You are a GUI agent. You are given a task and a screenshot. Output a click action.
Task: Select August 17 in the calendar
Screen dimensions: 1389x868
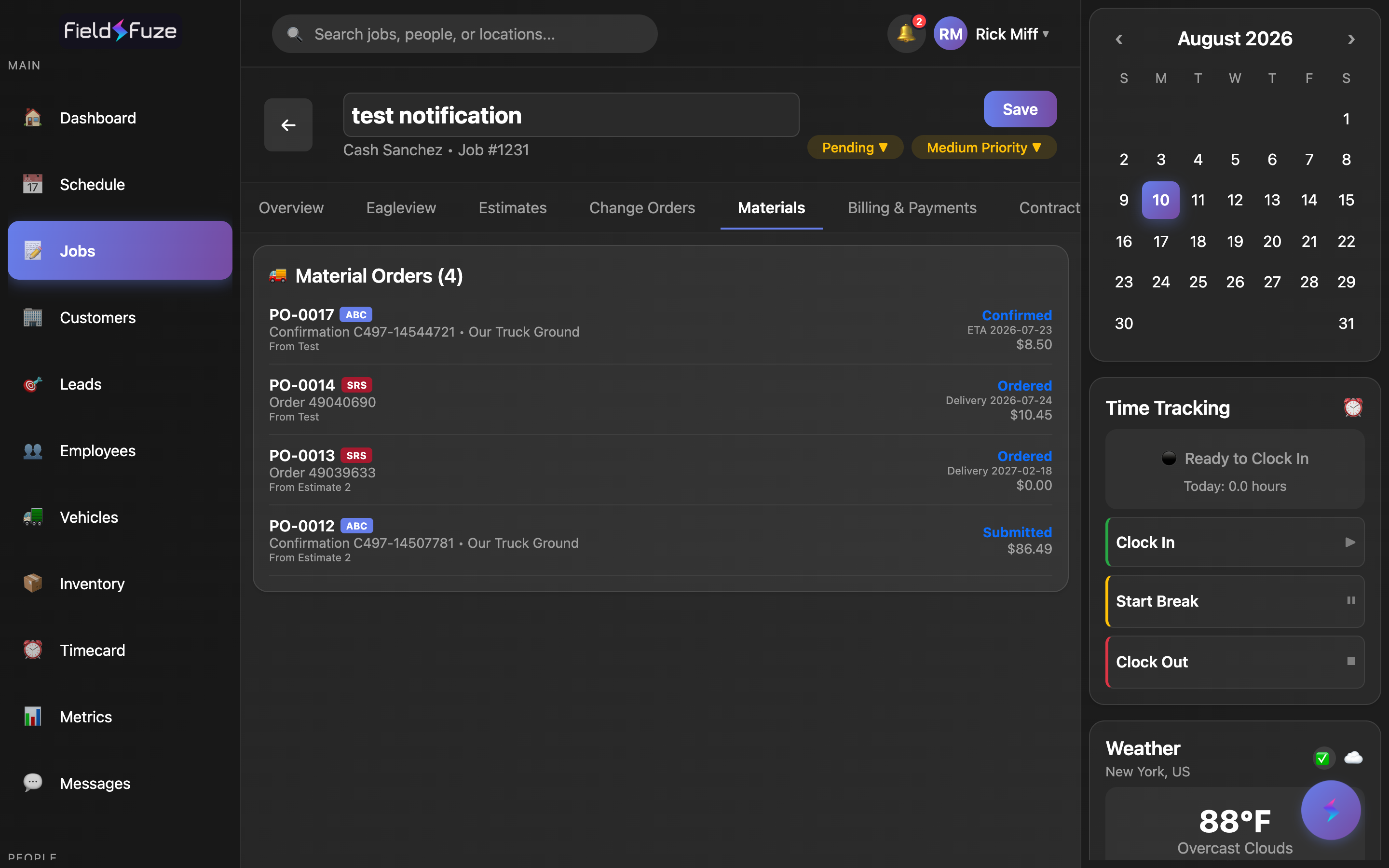[x=1160, y=241]
